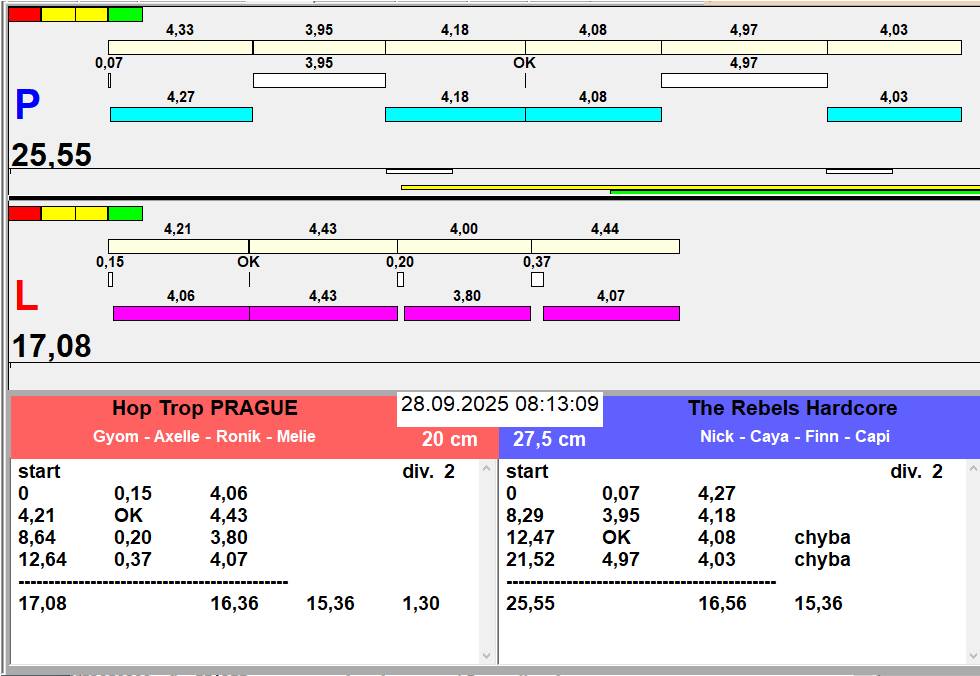Click the magenta 3,80 run bar
The height and width of the screenshot is (676, 980).
tap(468, 314)
